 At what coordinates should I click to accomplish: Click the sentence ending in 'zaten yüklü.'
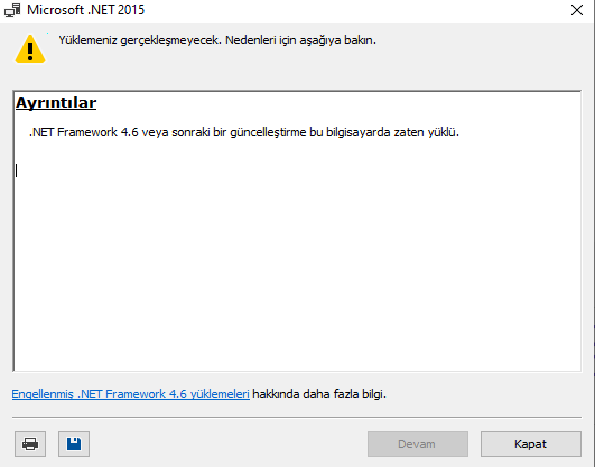click(244, 132)
